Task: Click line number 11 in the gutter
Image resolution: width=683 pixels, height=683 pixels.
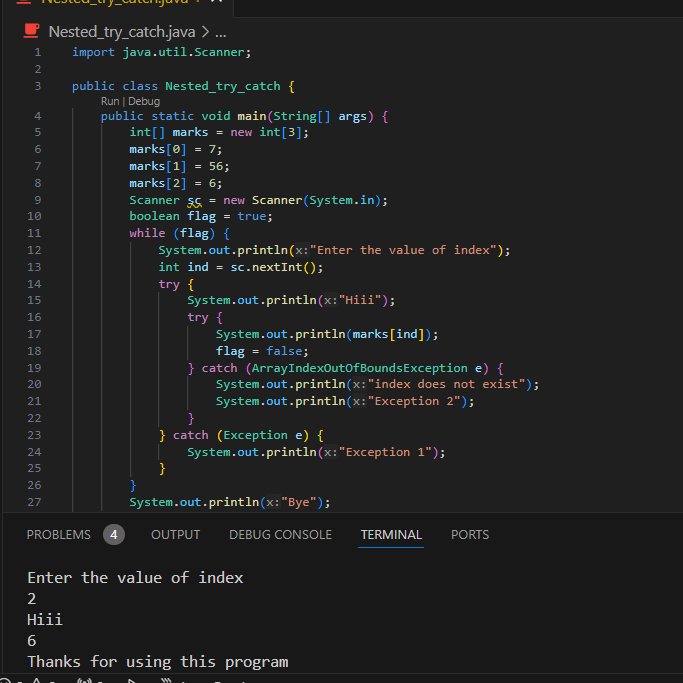Action: click(34, 233)
